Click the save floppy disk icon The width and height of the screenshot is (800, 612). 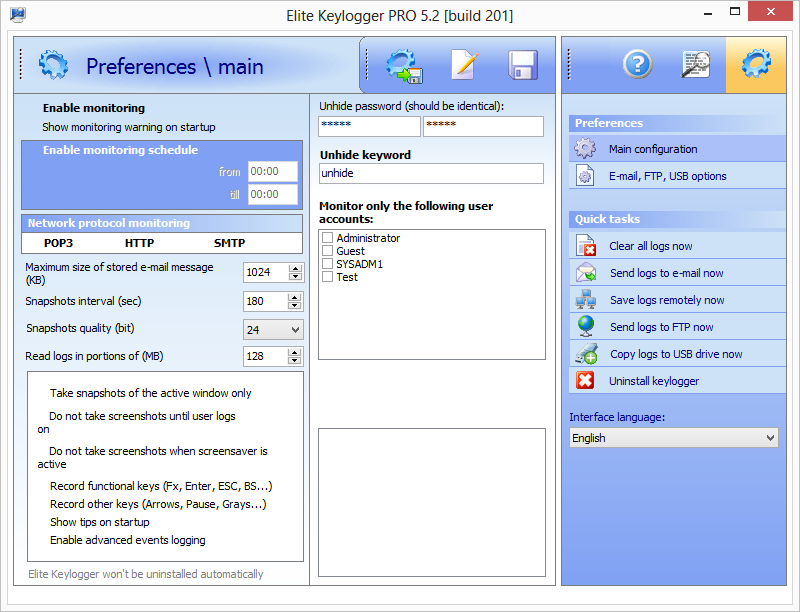pyautogui.click(x=523, y=65)
